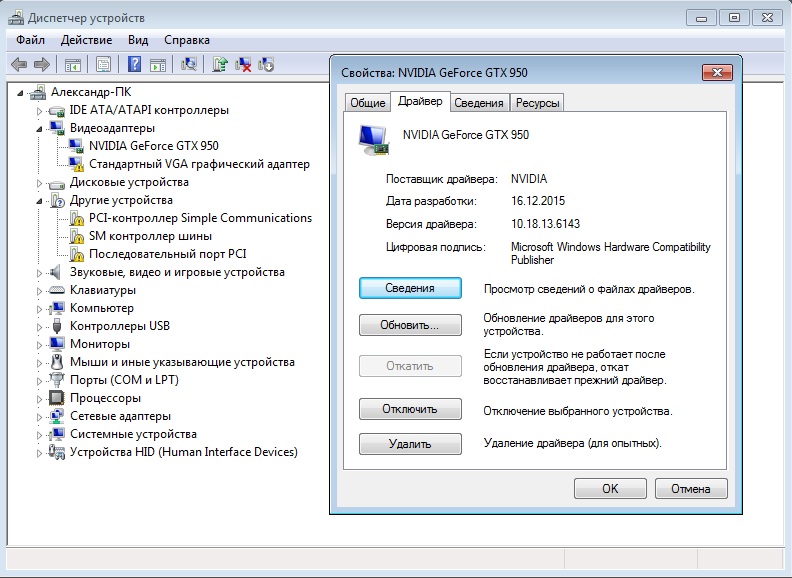Click the Мыши mouse category icon

[x=57, y=362]
